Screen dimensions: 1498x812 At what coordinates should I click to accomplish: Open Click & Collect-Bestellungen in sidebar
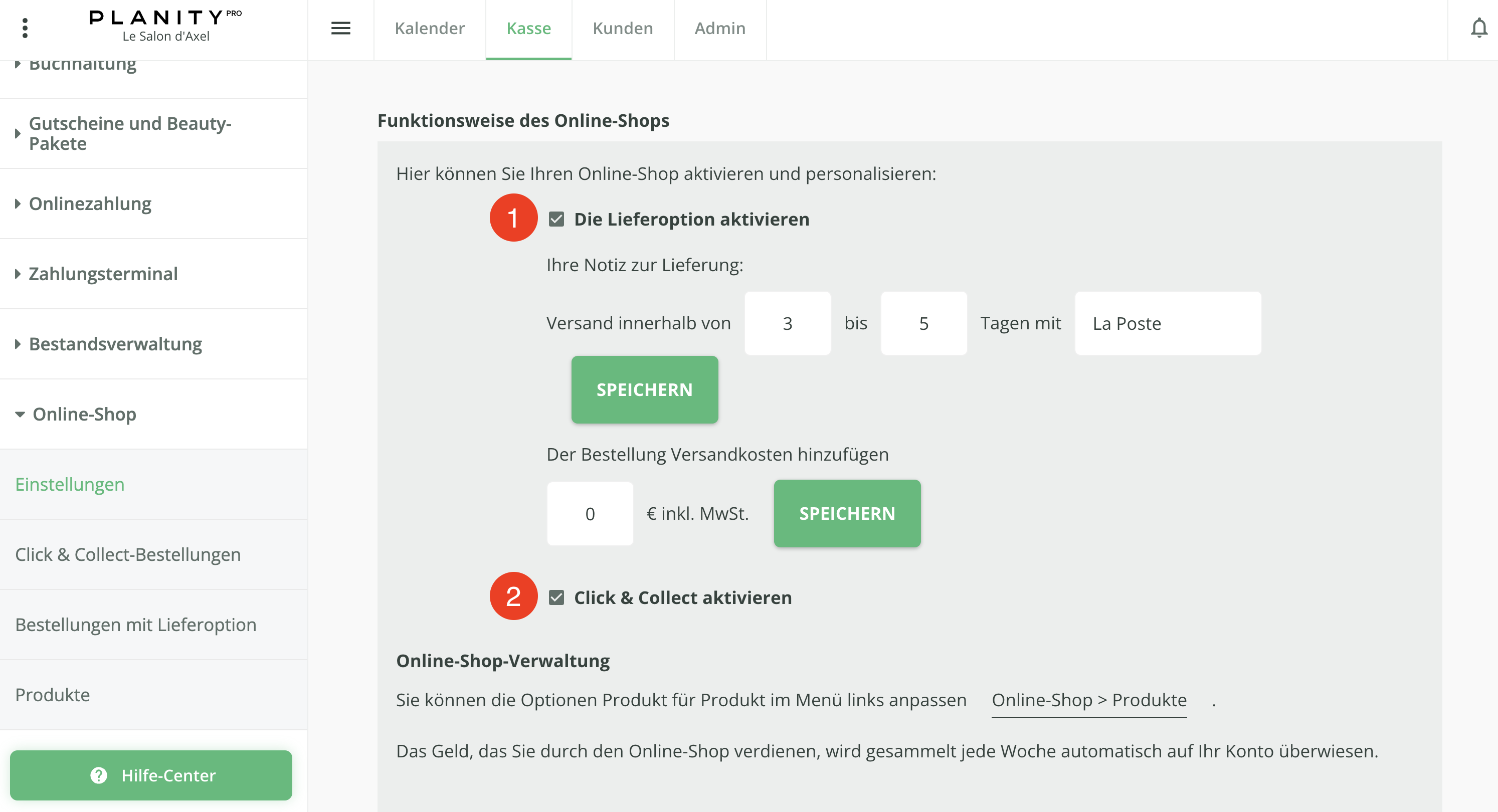click(128, 554)
